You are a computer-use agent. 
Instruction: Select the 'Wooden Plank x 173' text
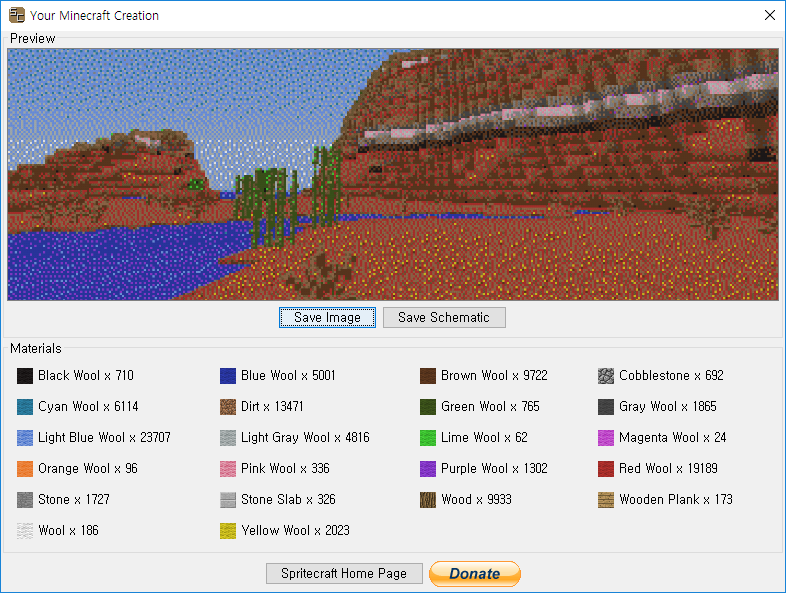point(676,500)
